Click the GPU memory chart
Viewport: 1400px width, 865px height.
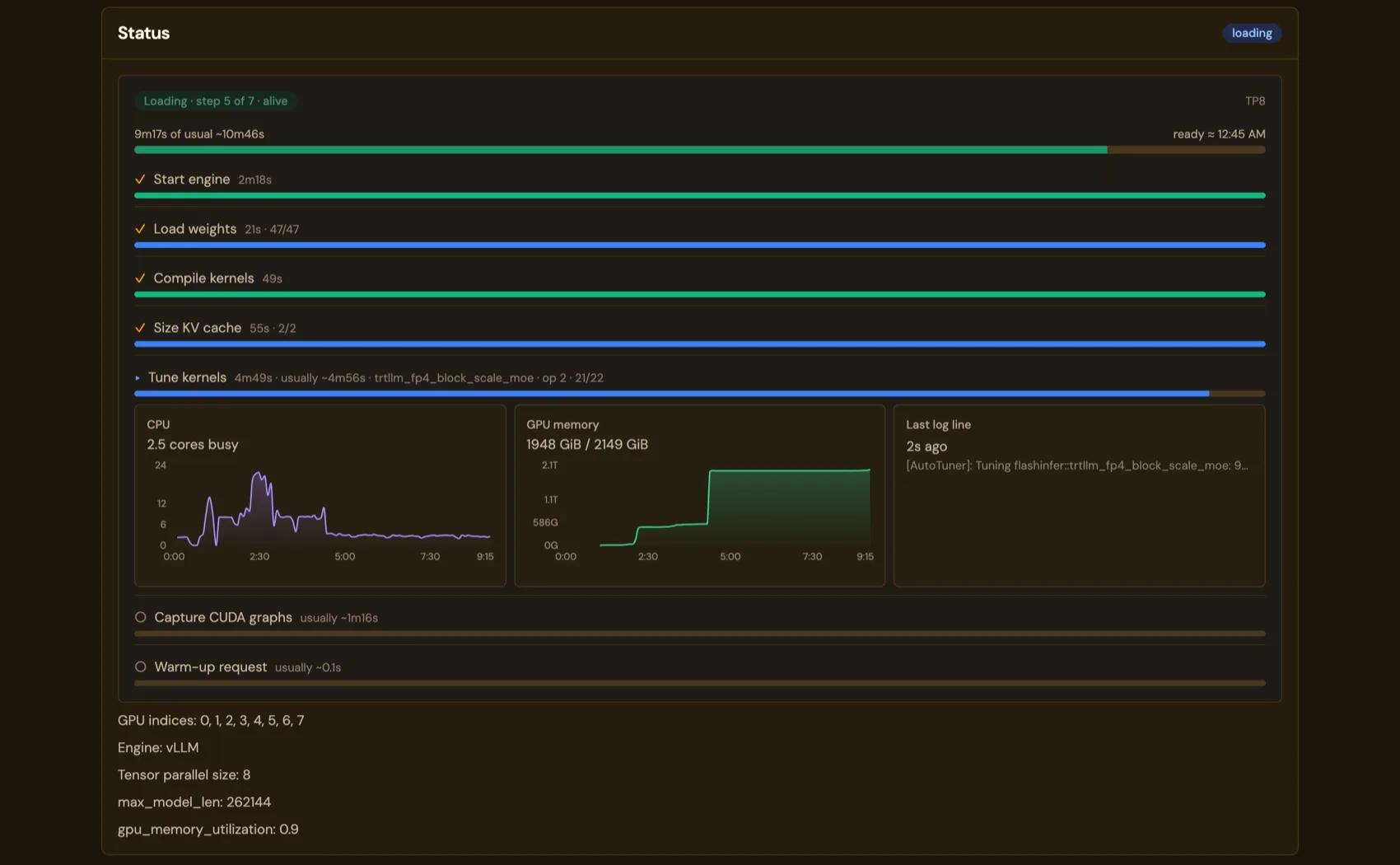[x=700, y=511]
